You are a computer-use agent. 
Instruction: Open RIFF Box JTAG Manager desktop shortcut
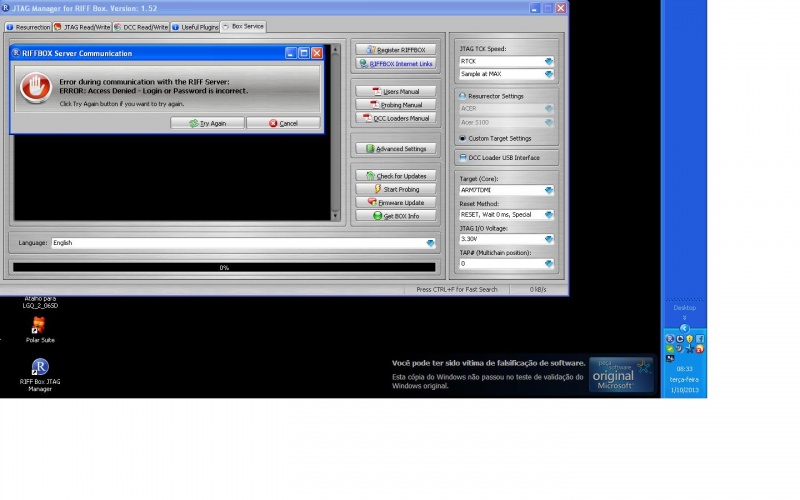[x=40, y=374]
